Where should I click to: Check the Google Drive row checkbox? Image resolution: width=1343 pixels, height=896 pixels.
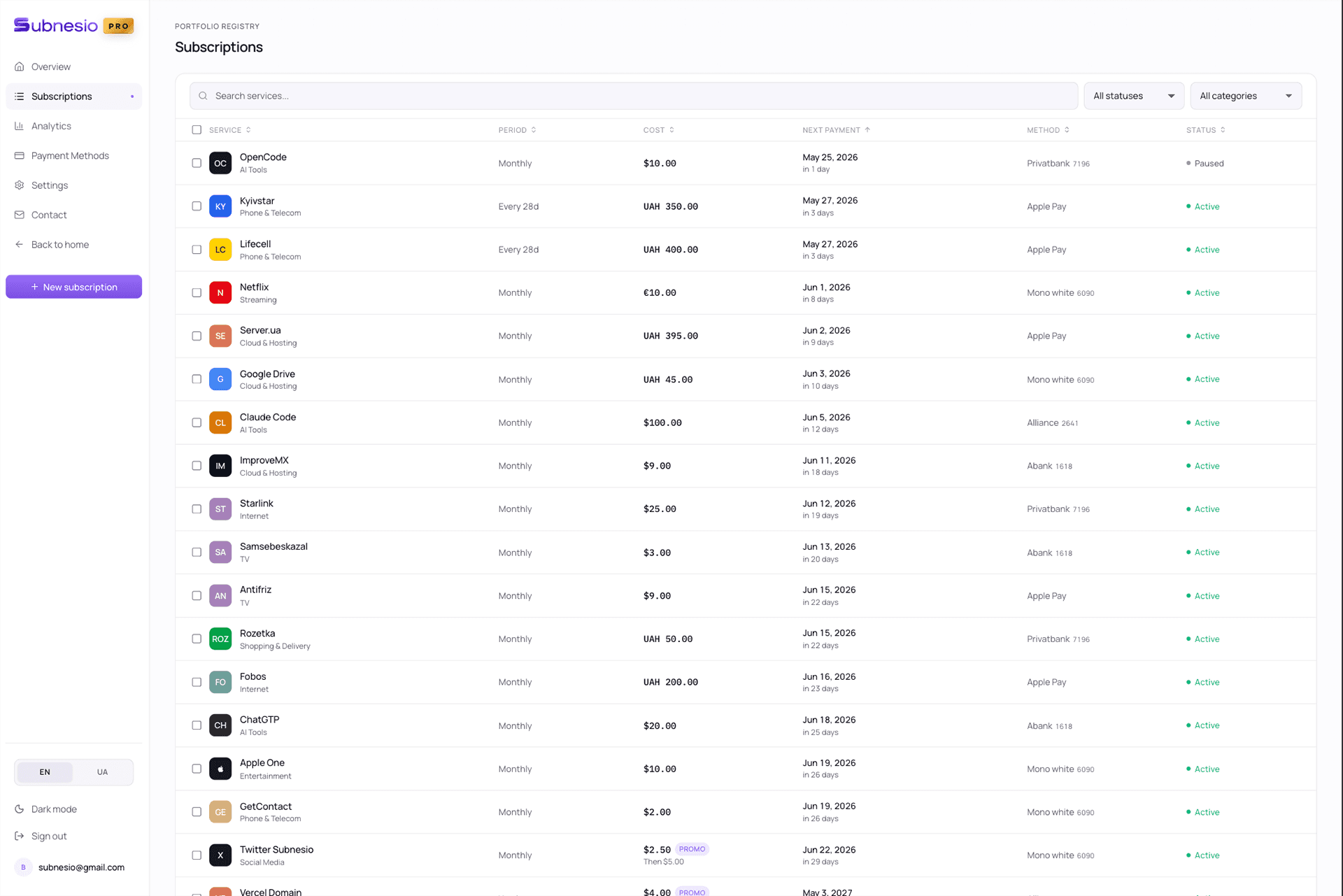197,379
